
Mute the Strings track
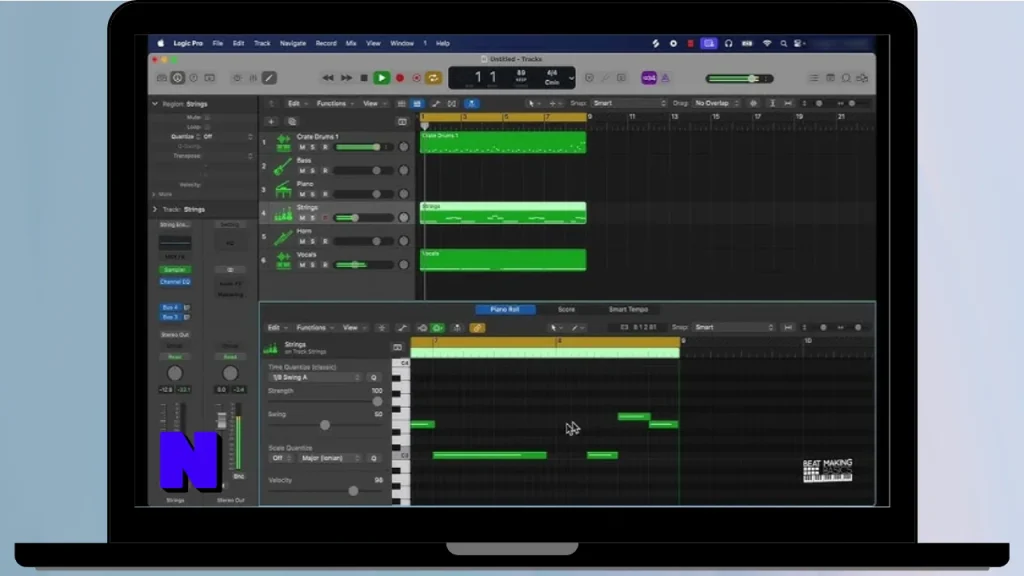302,218
